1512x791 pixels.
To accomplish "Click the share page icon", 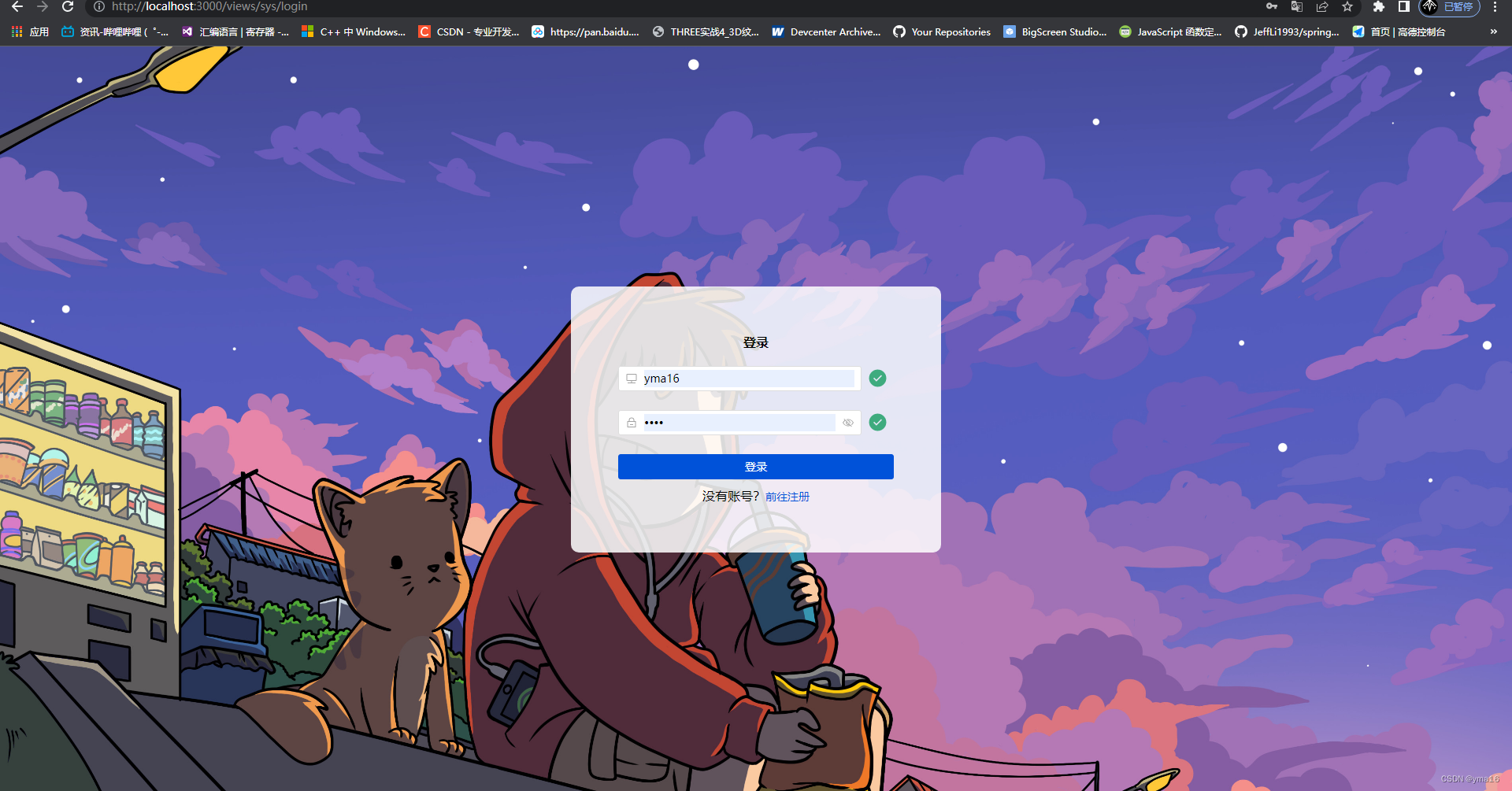I will [1322, 6].
